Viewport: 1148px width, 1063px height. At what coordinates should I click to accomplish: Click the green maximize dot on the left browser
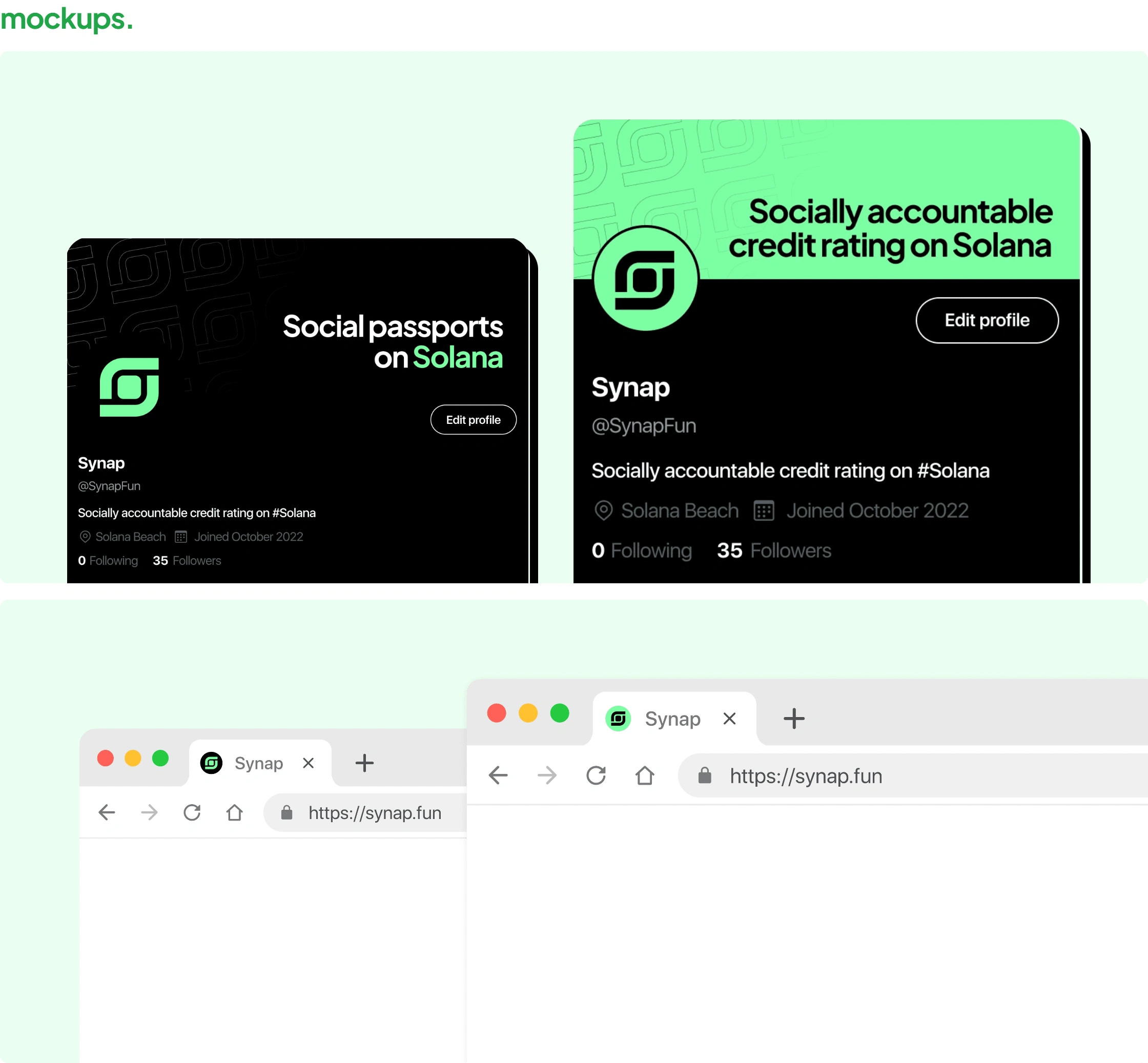tap(160, 759)
